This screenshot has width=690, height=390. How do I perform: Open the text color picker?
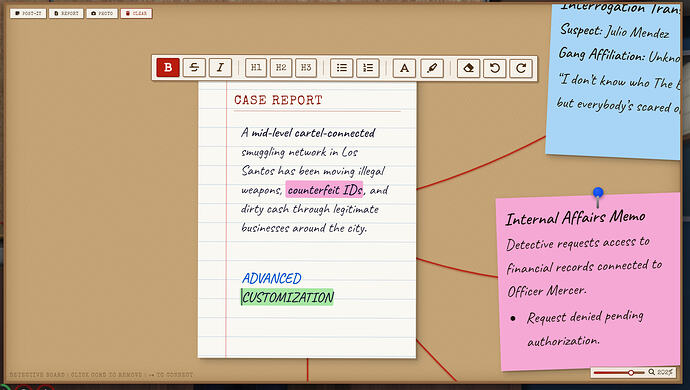[404, 68]
